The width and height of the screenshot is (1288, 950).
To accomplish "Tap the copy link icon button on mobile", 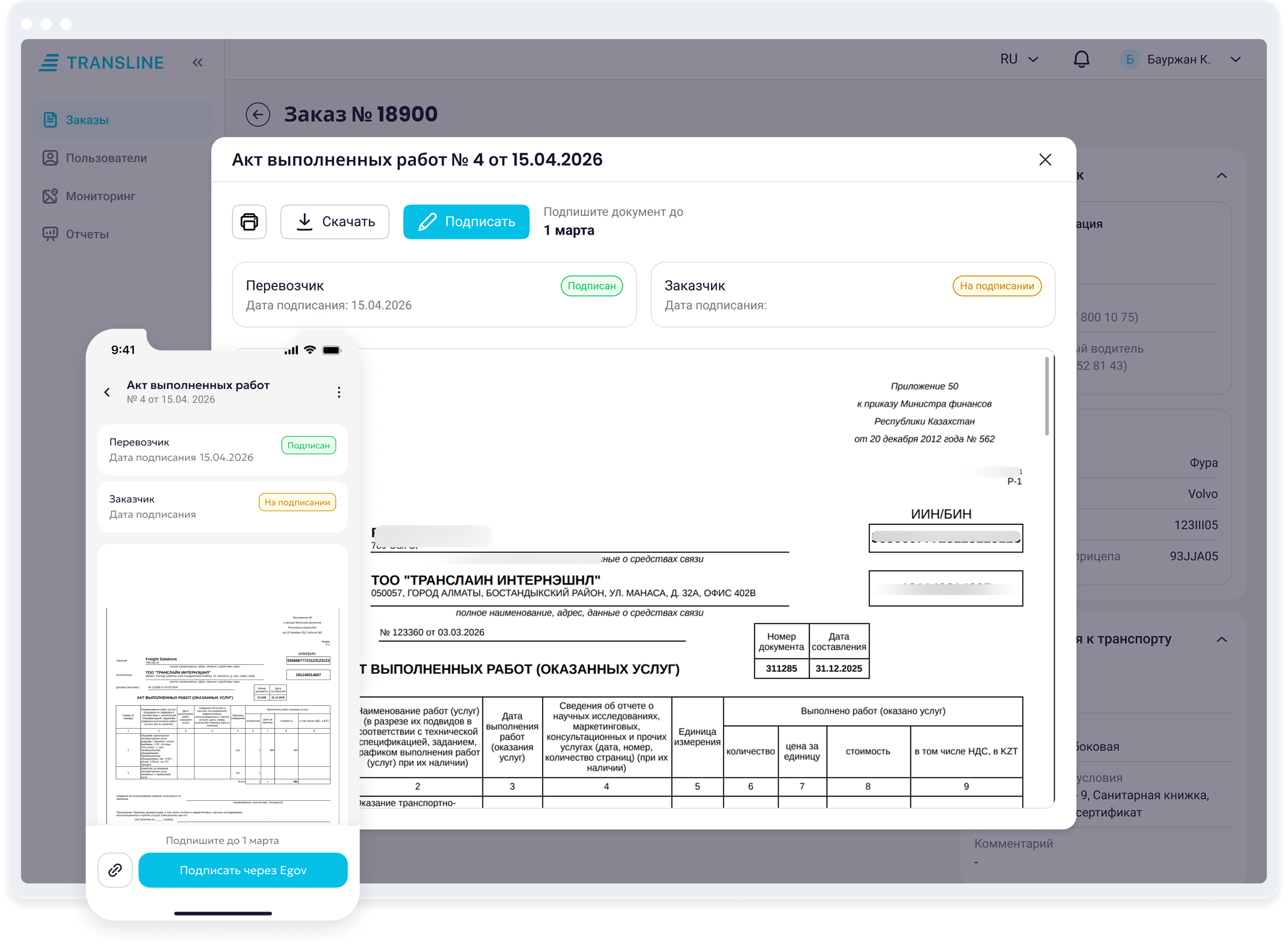I will (115, 870).
